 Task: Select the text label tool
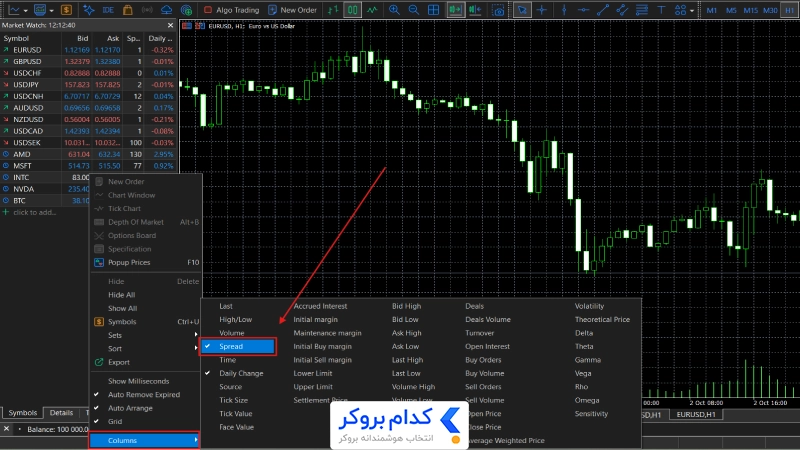click(x=661, y=10)
